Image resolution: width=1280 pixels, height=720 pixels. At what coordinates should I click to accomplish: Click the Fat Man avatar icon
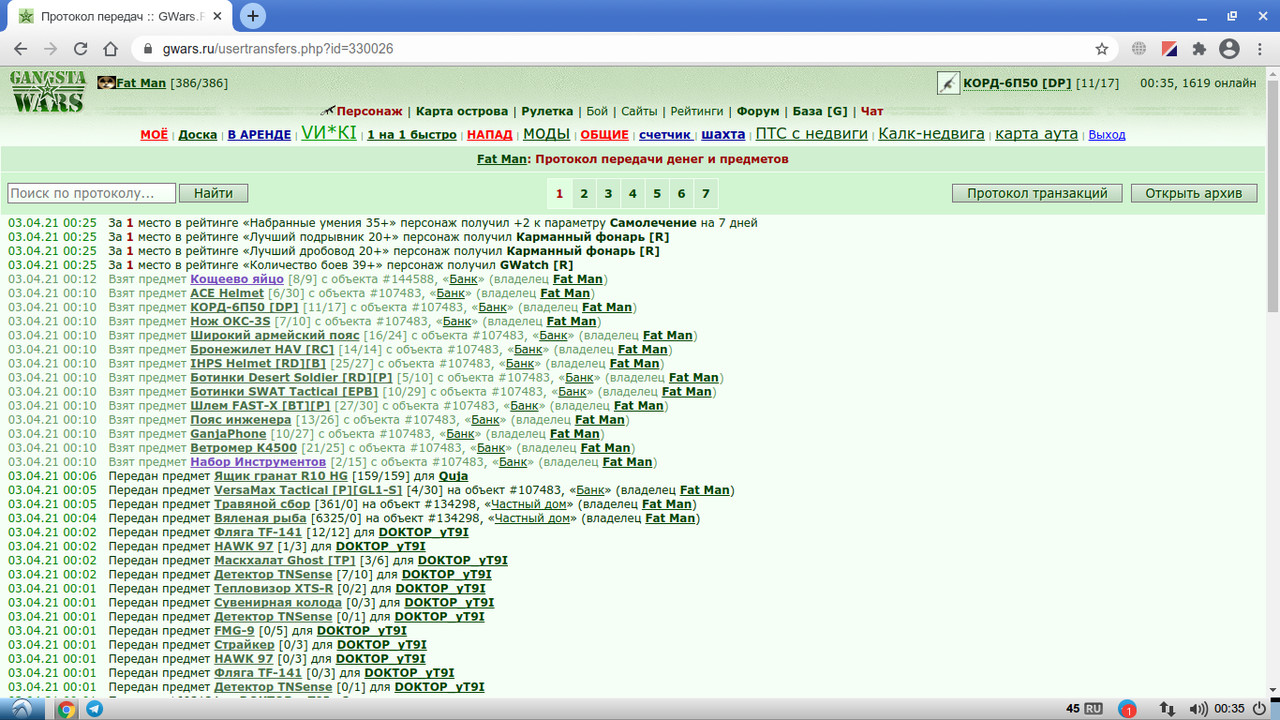point(107,83)
